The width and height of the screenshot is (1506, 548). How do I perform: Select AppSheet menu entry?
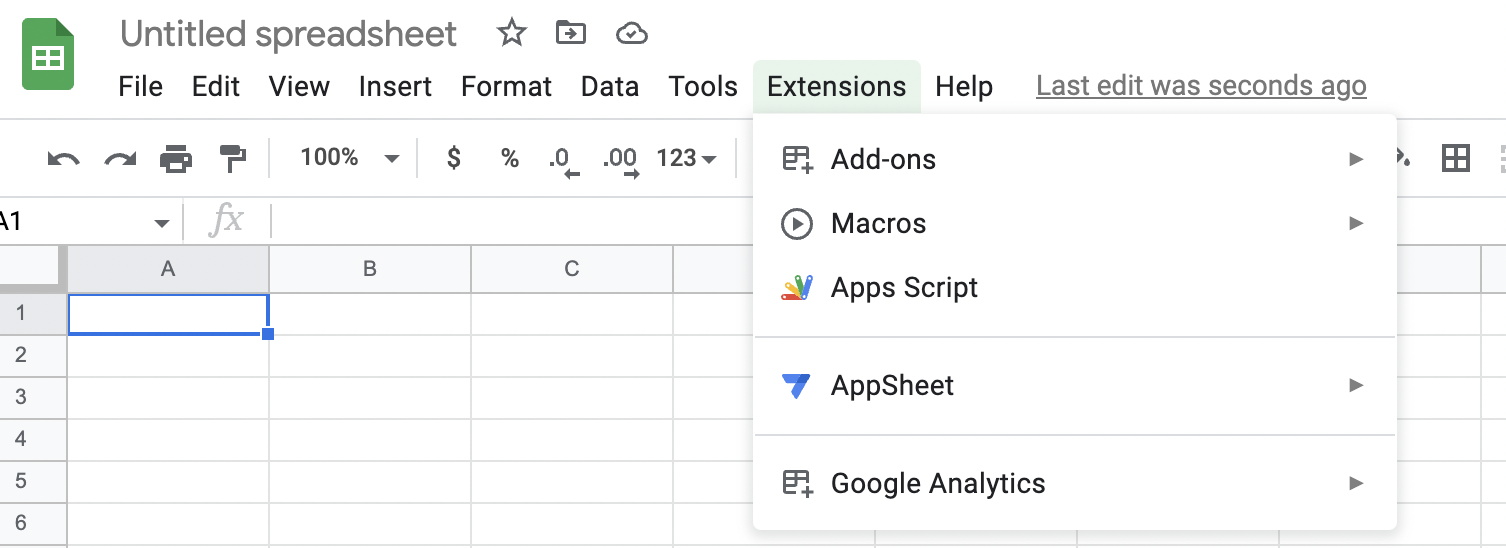(x=1074, y=385)
